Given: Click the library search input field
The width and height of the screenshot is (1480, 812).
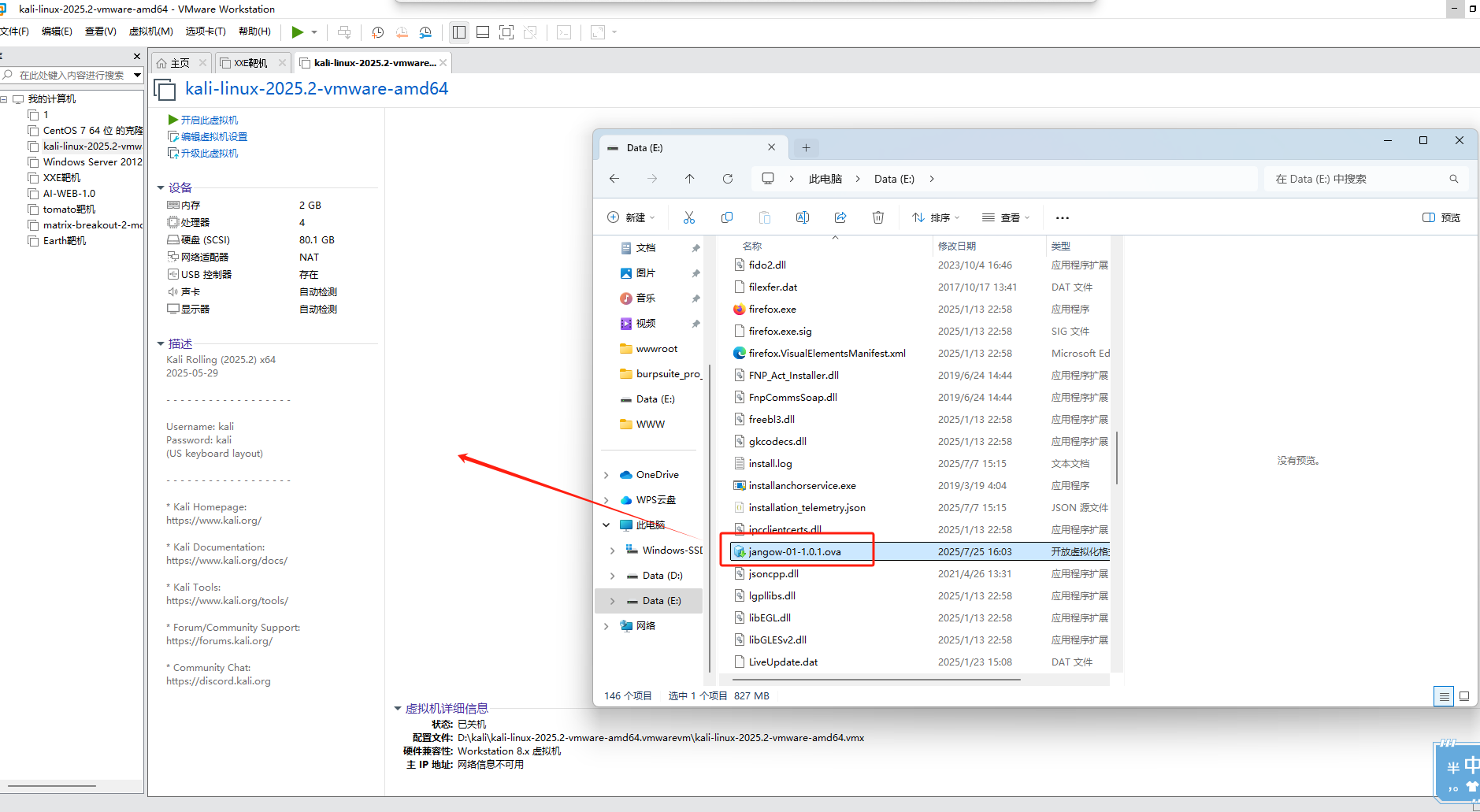Looking at the screenshot, I should click(x=71, y=76).
